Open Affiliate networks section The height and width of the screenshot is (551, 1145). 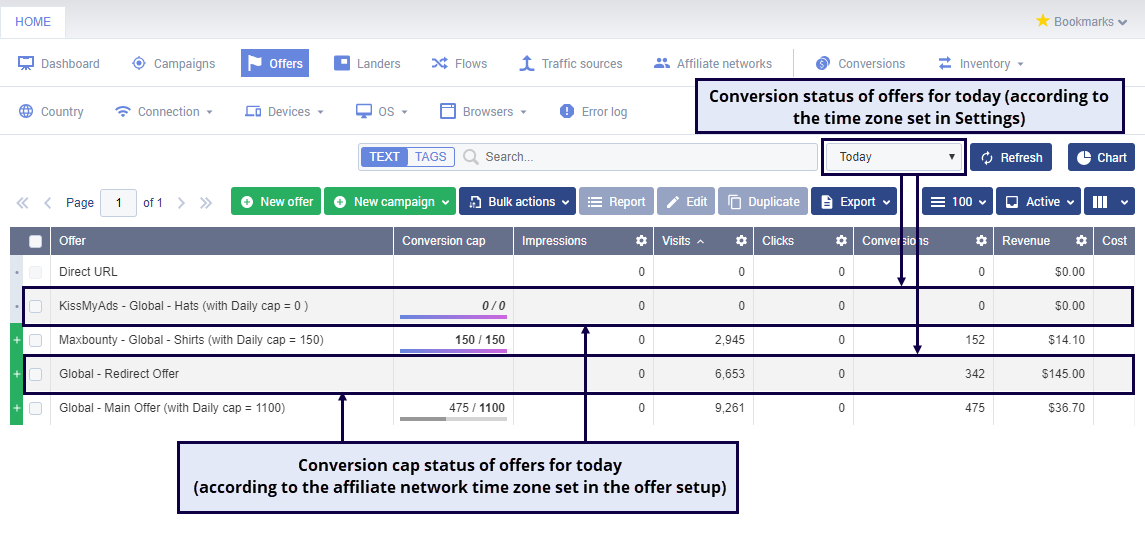[713, 63]
